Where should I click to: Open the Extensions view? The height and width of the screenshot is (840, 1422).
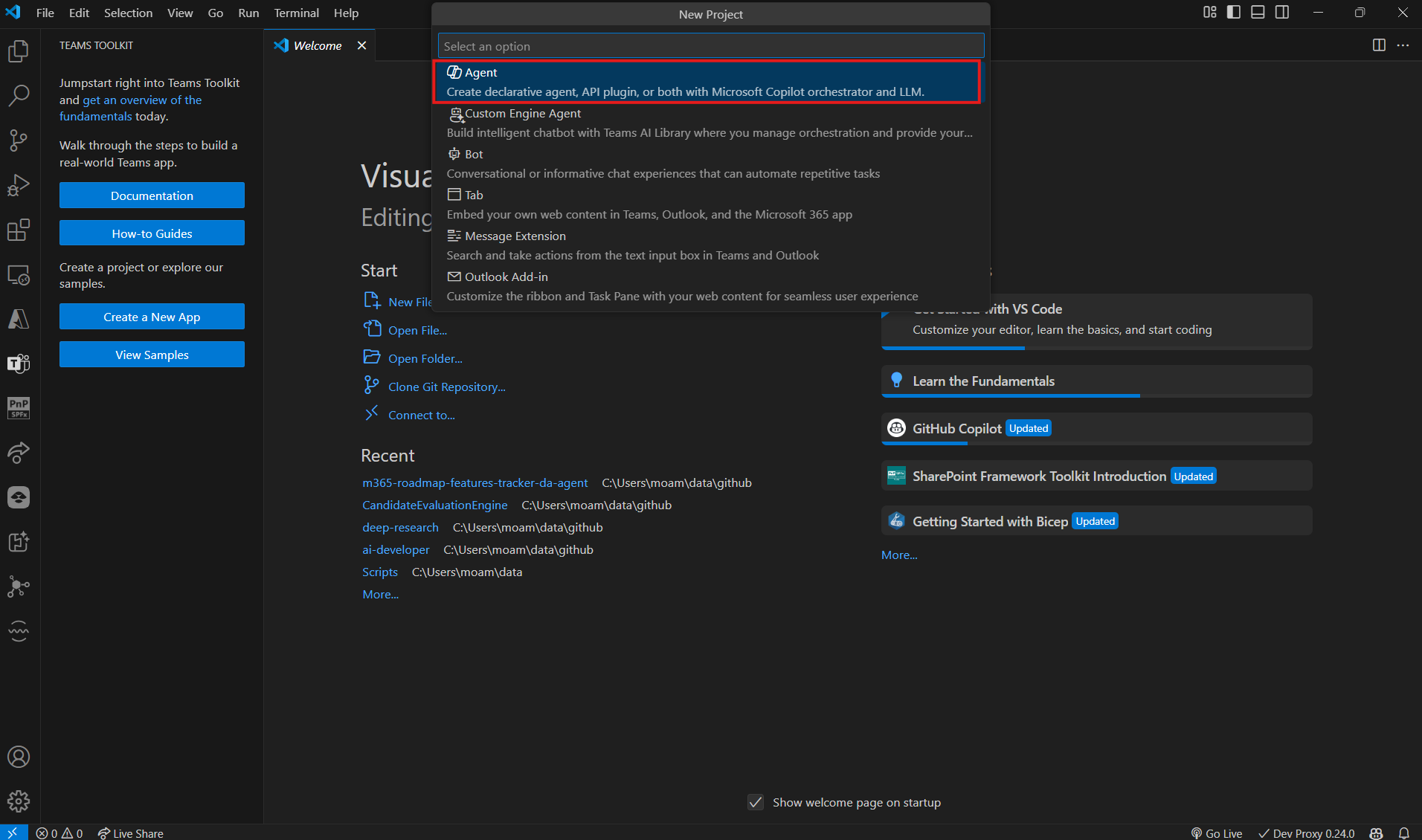[19, 230]
